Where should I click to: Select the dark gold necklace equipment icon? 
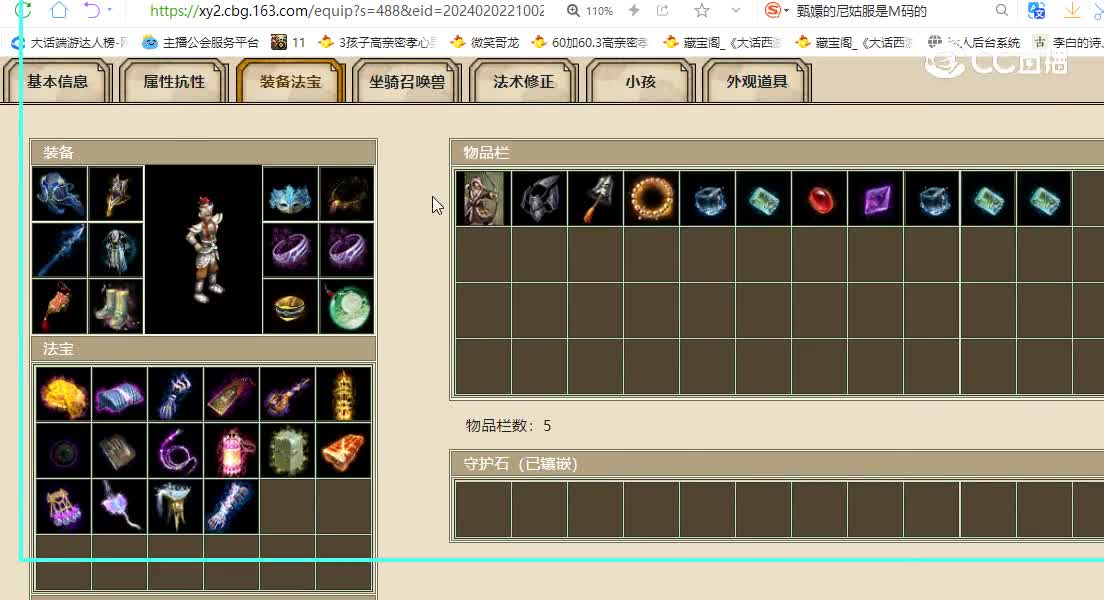click(346, 194)
